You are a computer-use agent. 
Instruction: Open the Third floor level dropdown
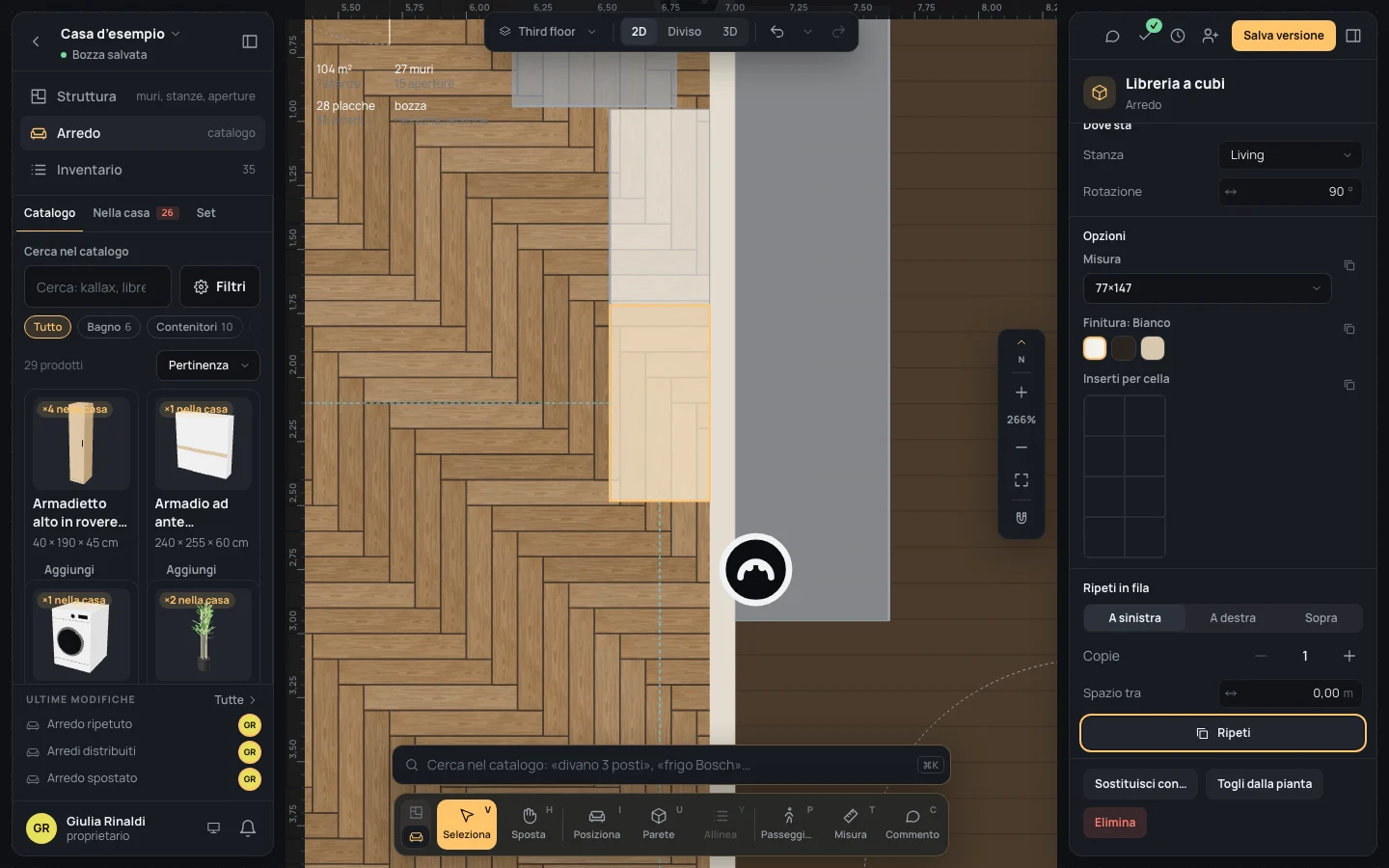point(548,32)
